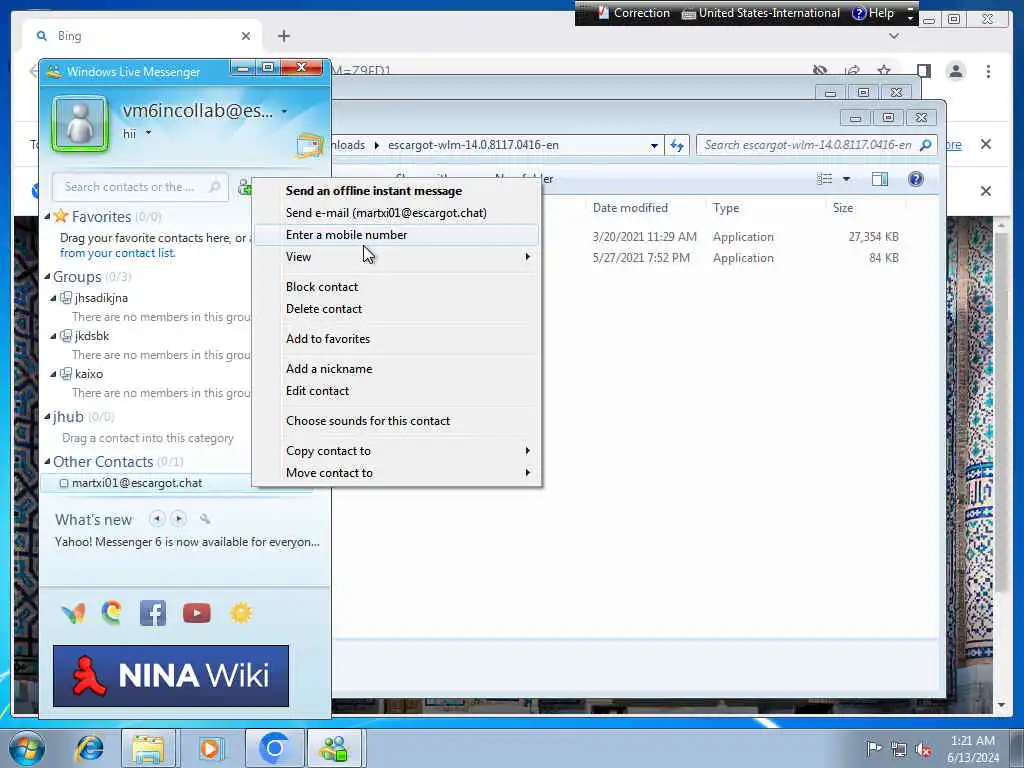Click the Favorites star icon

click(x=61, y=216)
